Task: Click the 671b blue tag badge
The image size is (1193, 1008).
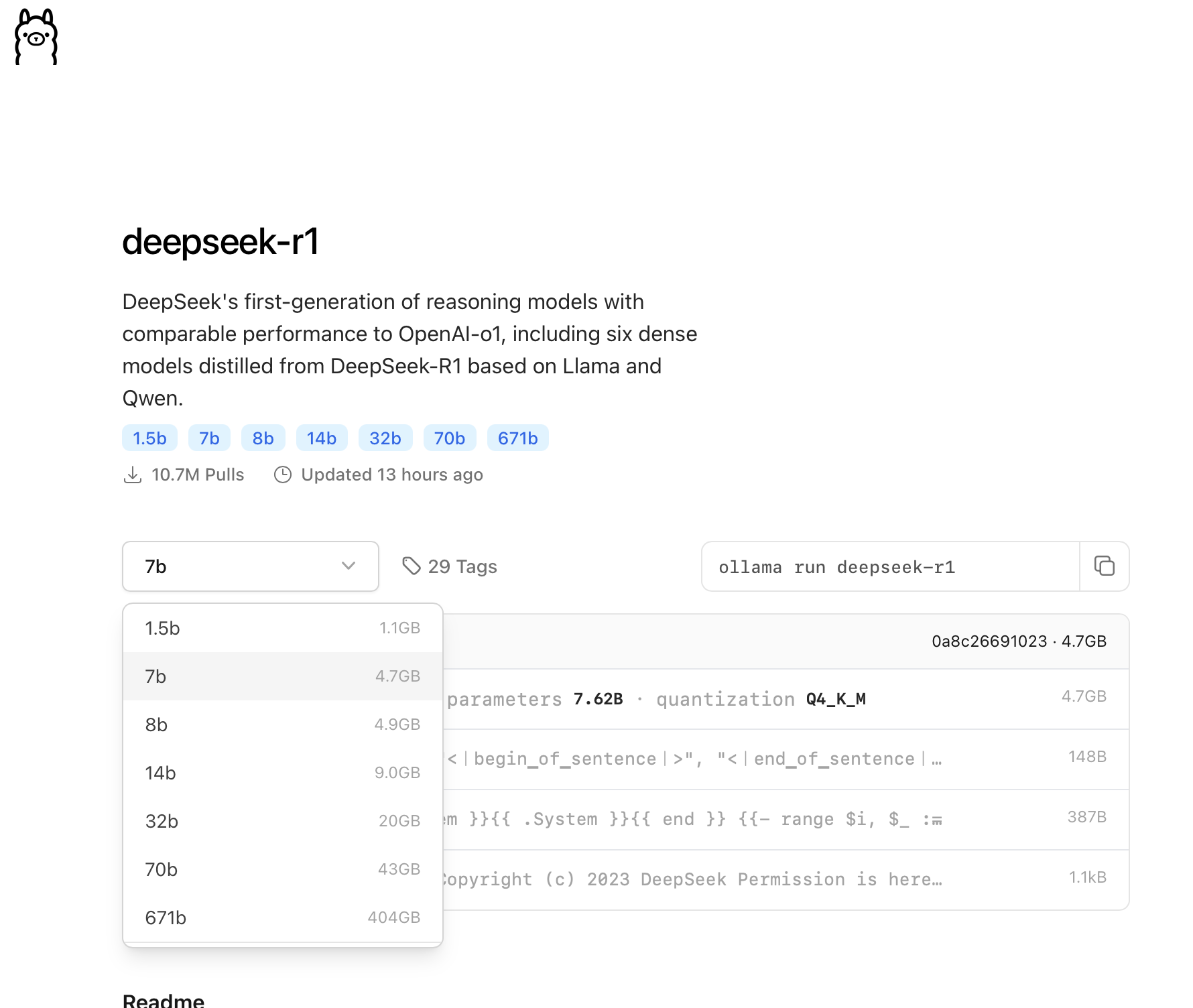Action: [517, 438]
